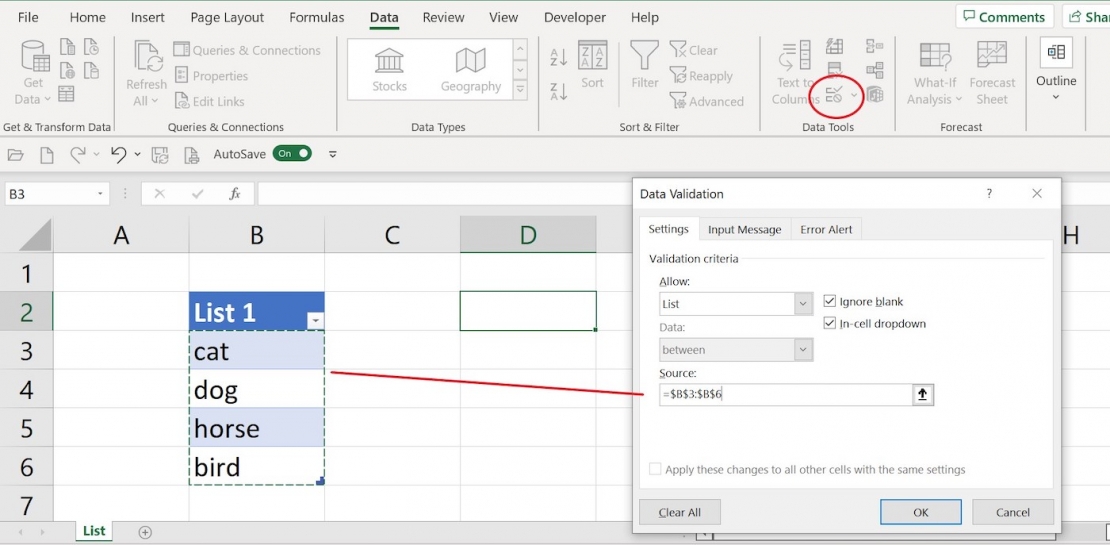The width and height of the screenshot is (1110, 545).
Task: Add a new sheet with plus button
Action: click(x=145, y=532)
